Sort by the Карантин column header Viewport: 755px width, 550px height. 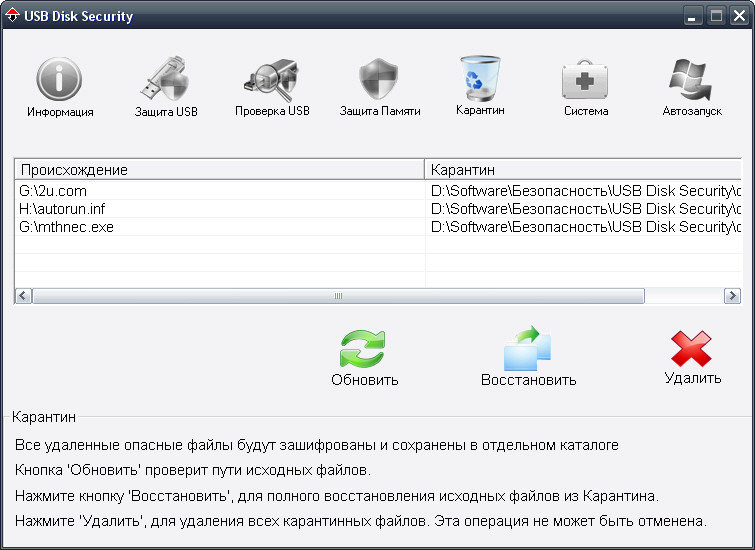583,170
